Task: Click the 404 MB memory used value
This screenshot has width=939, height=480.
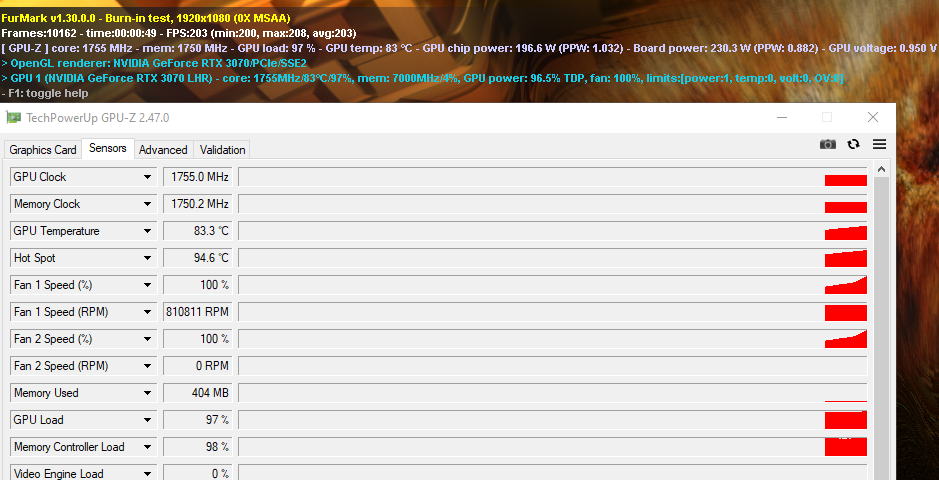Action: pyautogui.click(x=198, y=393)
